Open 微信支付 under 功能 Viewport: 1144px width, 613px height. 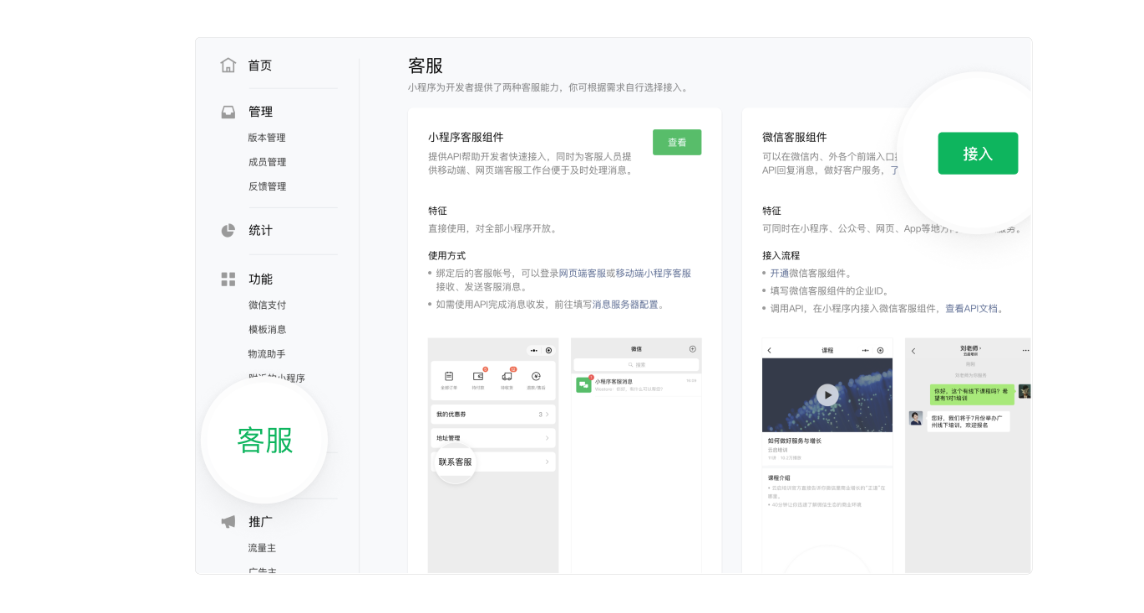[266, 305]
